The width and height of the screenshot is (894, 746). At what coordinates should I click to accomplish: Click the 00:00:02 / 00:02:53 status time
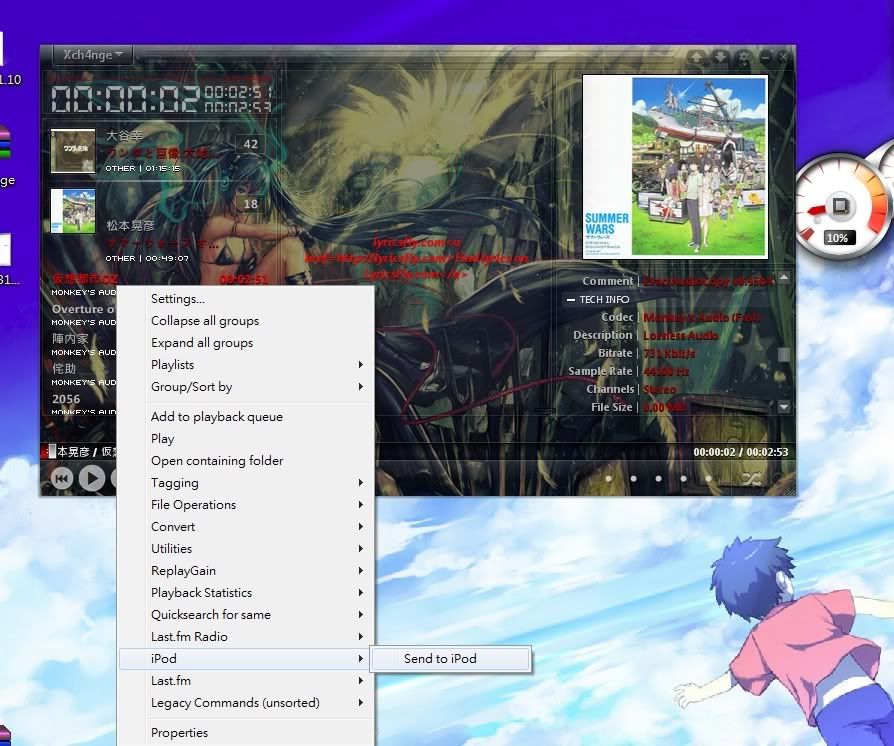coord(741,452)
